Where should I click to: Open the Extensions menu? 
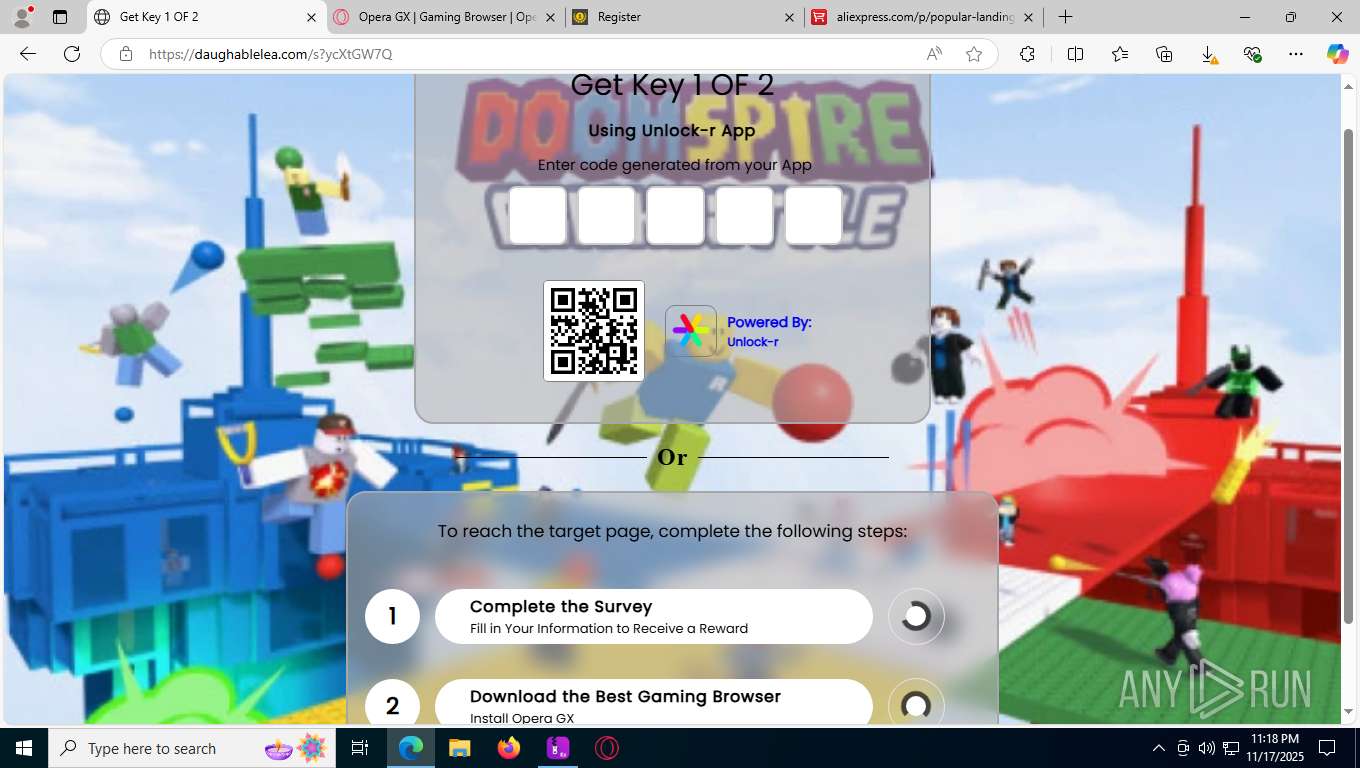[1028, 54]
